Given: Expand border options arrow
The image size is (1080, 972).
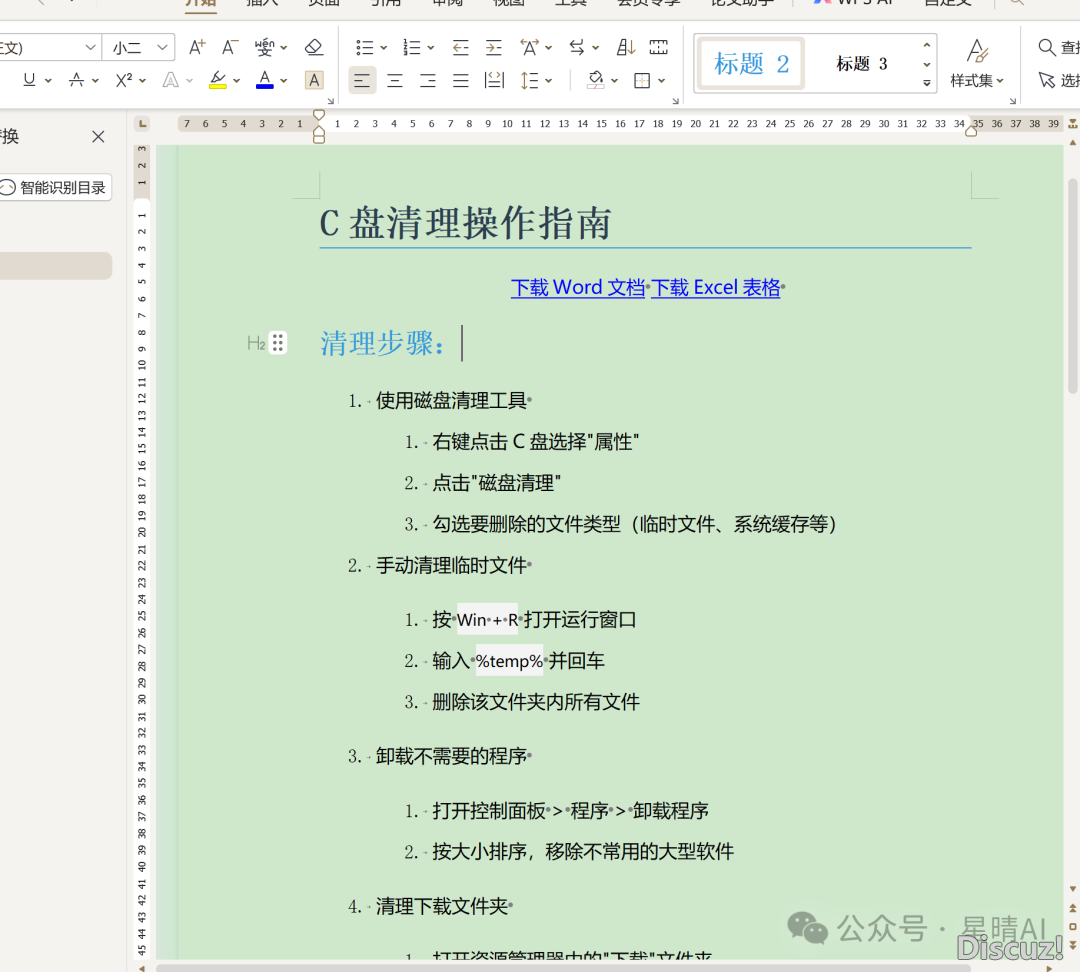Looking at the screenshot, I should [x=662, y=81].
